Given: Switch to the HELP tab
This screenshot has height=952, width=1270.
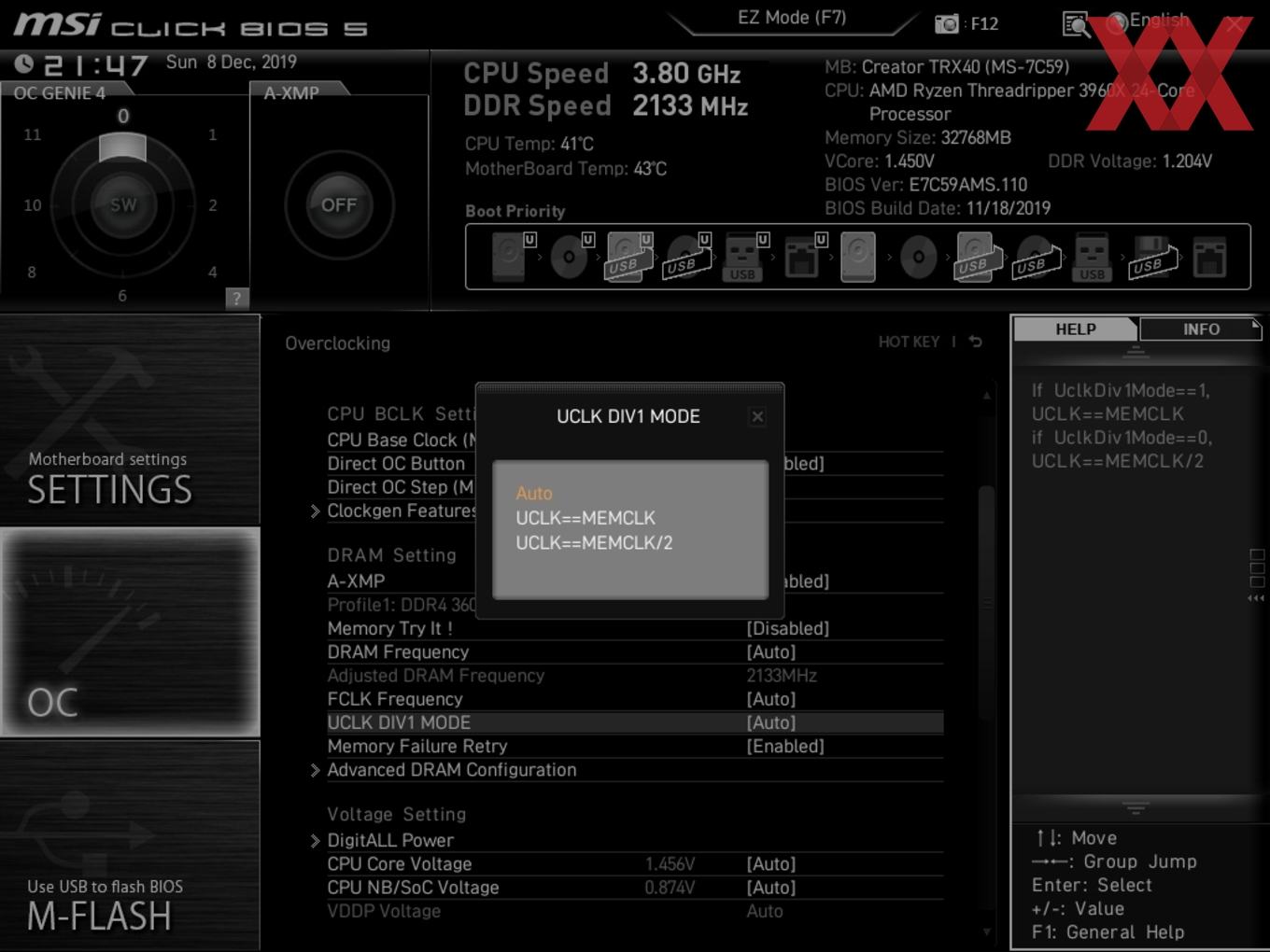Looking at the screenshot, I should click(x=1075, y=329).
